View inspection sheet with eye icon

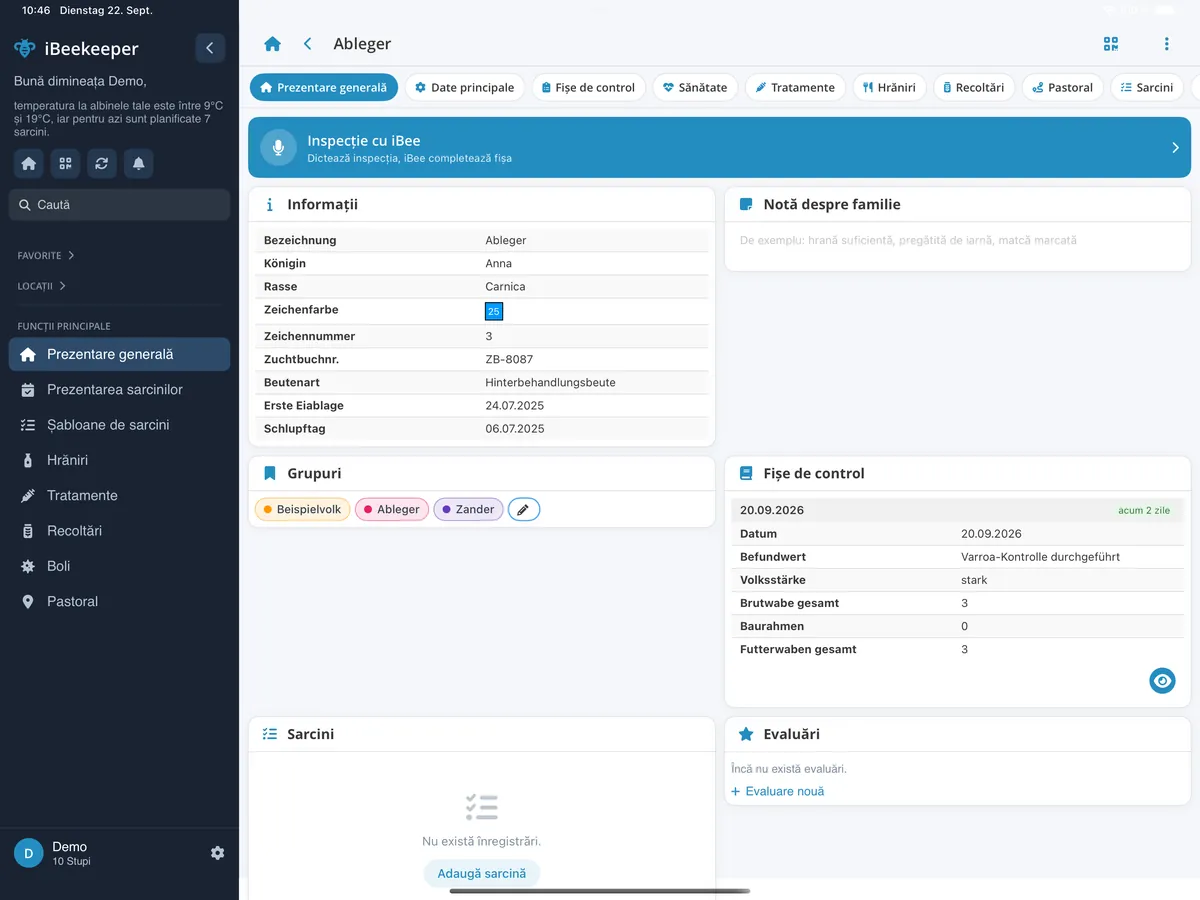click(1162, 681)
